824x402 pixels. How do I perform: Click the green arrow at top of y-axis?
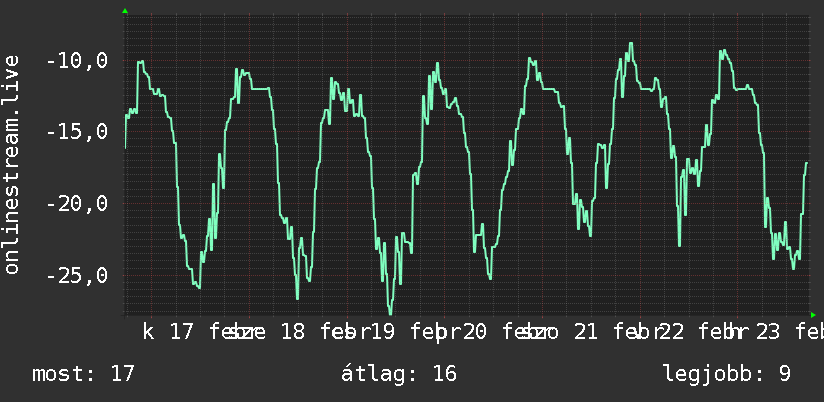tap(125, 11)
